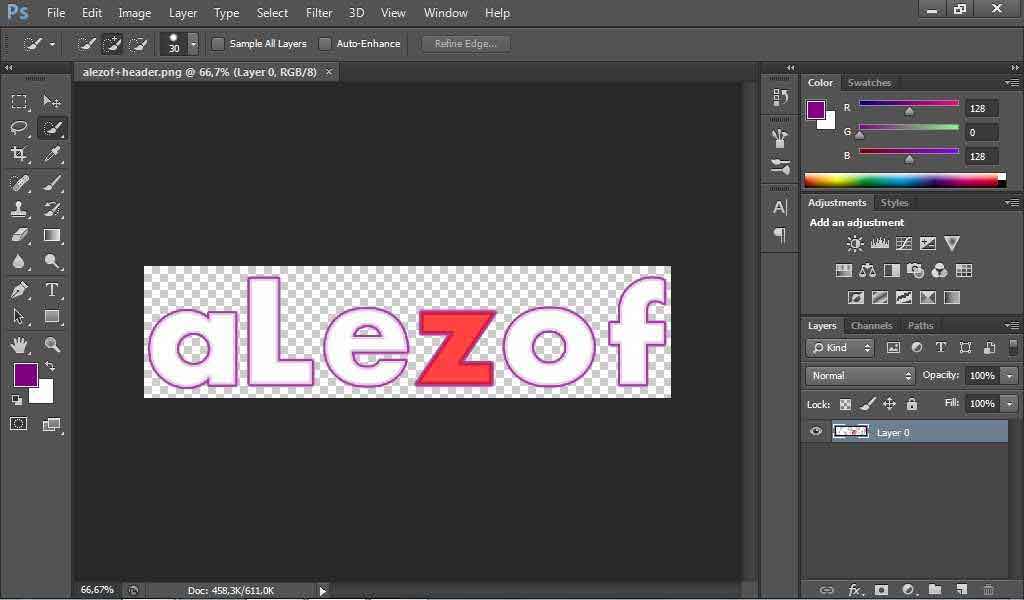
Task: Click the purple foreground color swatch
Action: click(x=25, y=375)
